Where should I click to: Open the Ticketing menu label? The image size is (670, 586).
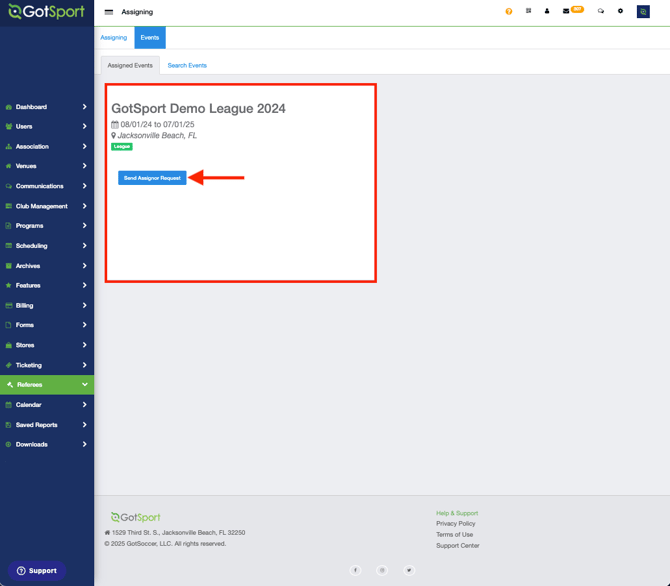click(29, 365)
